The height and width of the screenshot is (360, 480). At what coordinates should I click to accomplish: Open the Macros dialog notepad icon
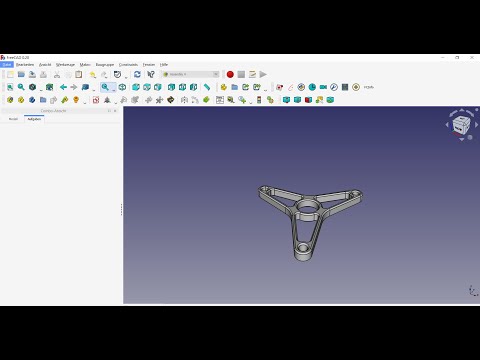coord(252,74)
